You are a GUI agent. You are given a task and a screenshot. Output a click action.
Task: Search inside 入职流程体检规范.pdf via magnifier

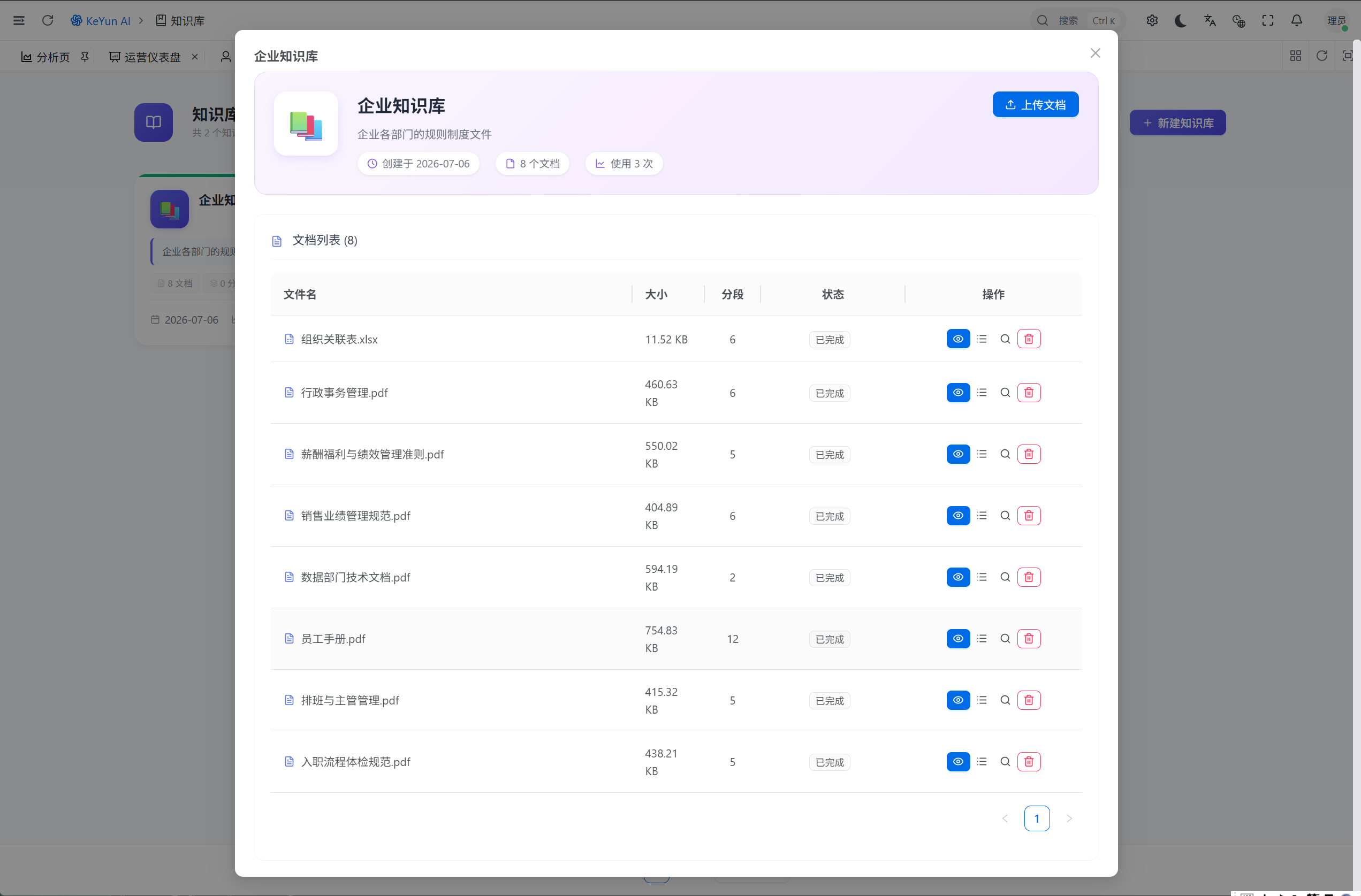pos(1005,762)
